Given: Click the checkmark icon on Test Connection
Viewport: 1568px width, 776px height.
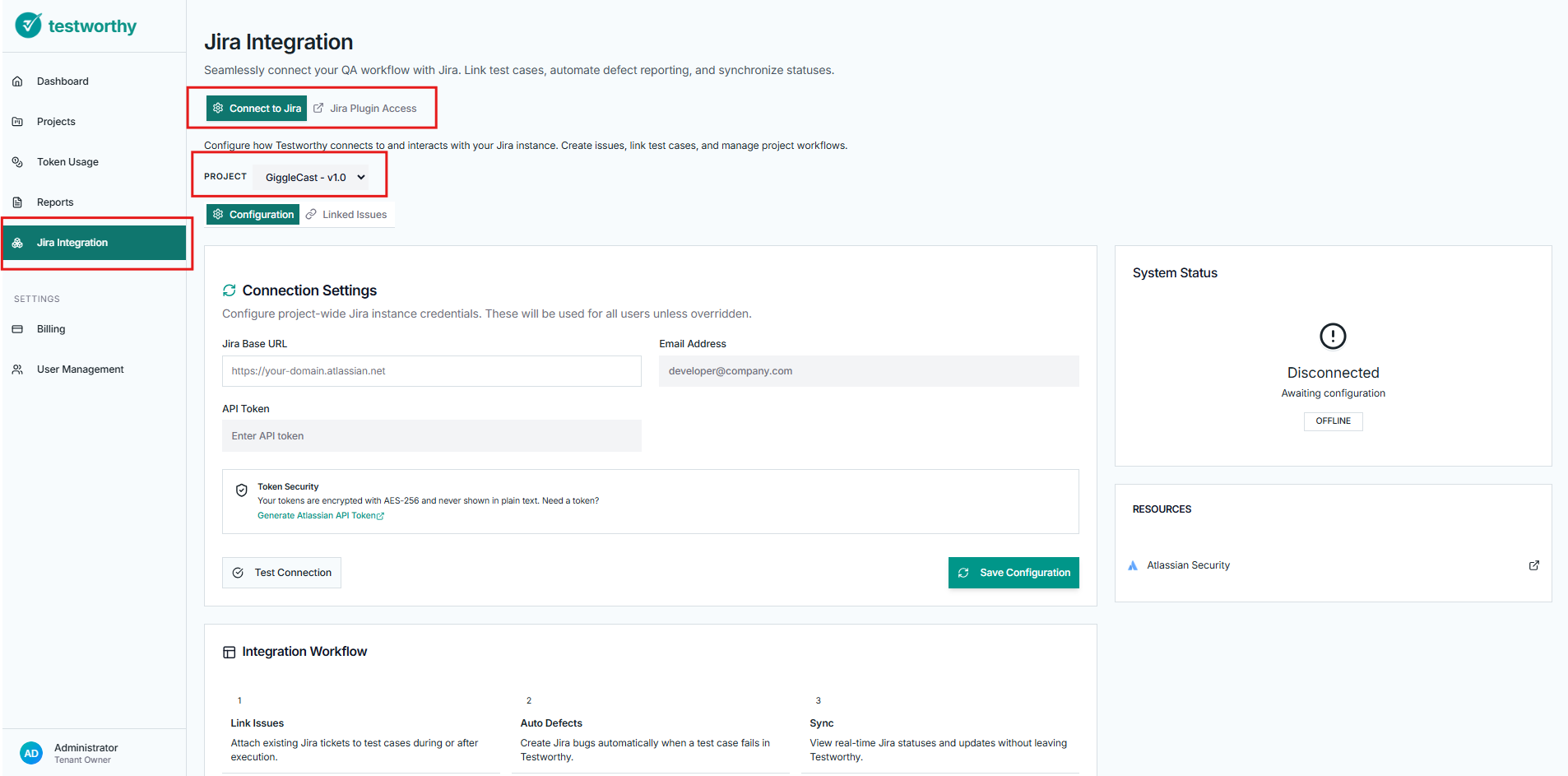Looking at the screenshot, I should (238, 573).
